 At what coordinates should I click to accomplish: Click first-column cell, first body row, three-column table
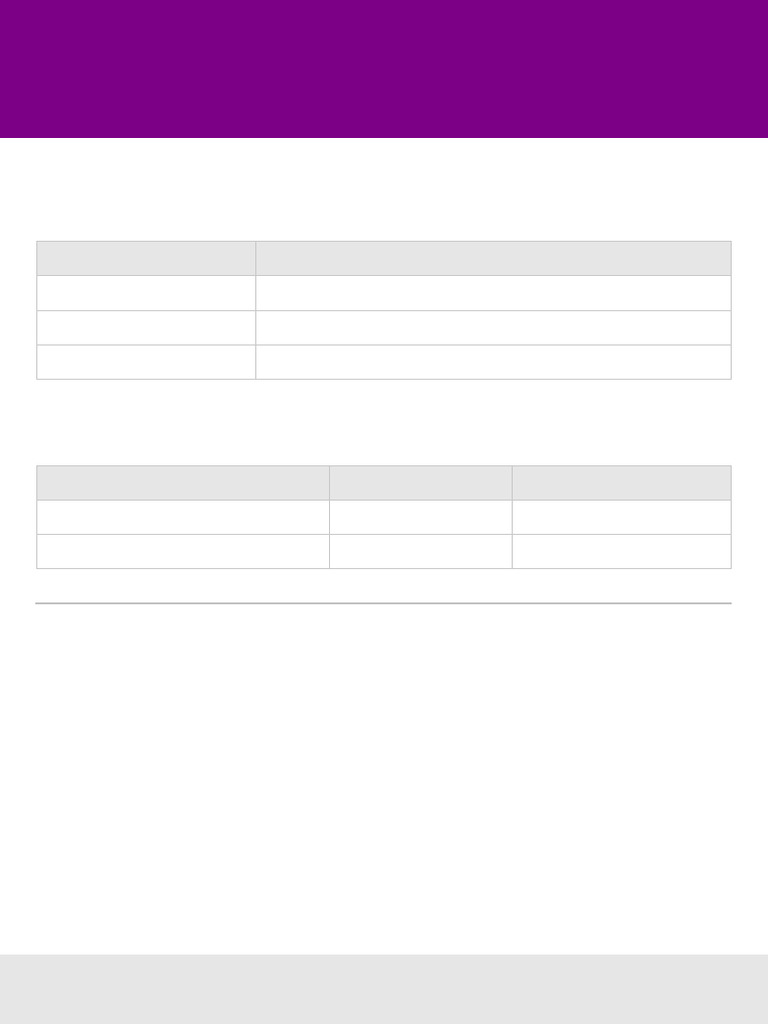(183, 517)
